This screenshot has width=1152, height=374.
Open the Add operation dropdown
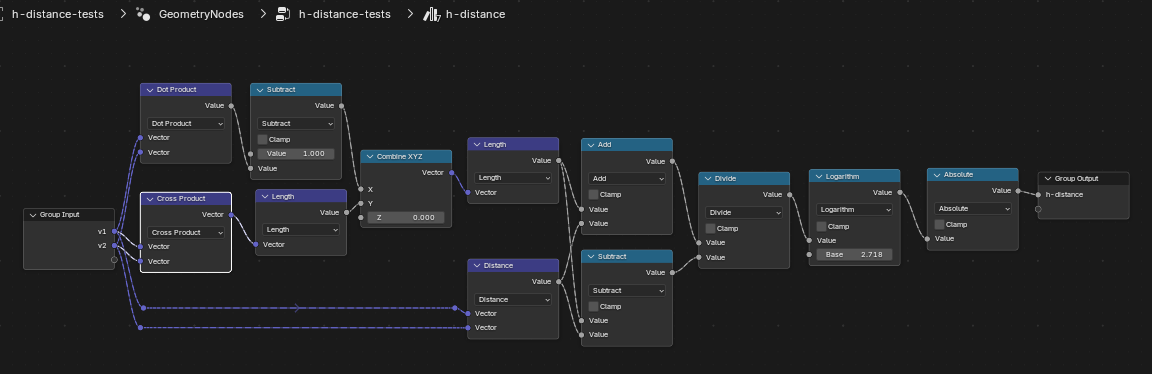(627, 179)
